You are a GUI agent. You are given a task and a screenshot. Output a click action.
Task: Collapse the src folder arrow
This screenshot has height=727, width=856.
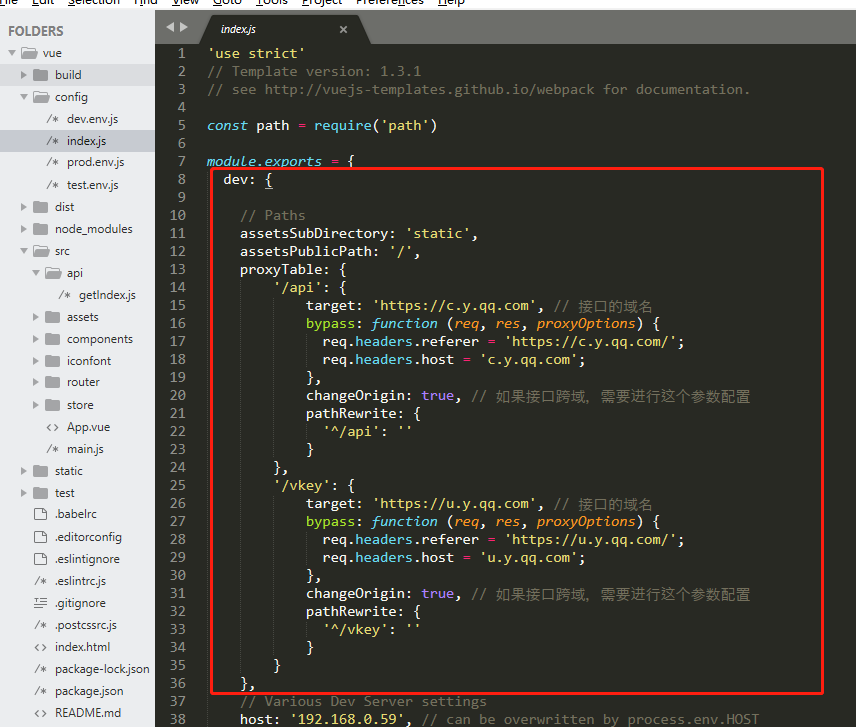pos(24,251)
